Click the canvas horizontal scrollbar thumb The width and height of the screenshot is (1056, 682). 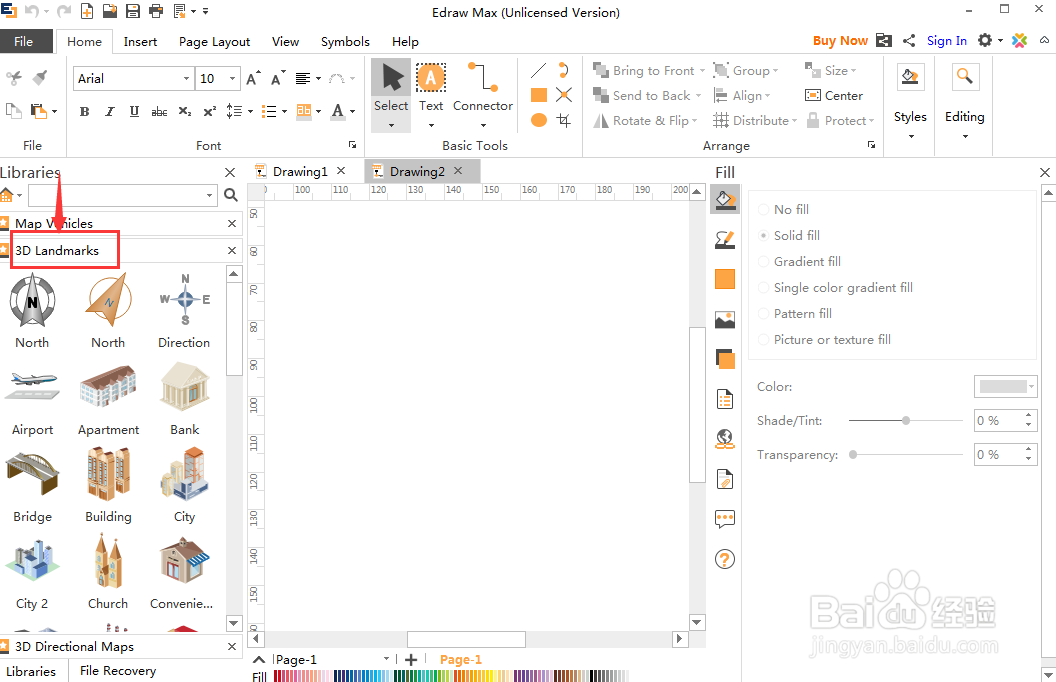click(x=466, y=639)
